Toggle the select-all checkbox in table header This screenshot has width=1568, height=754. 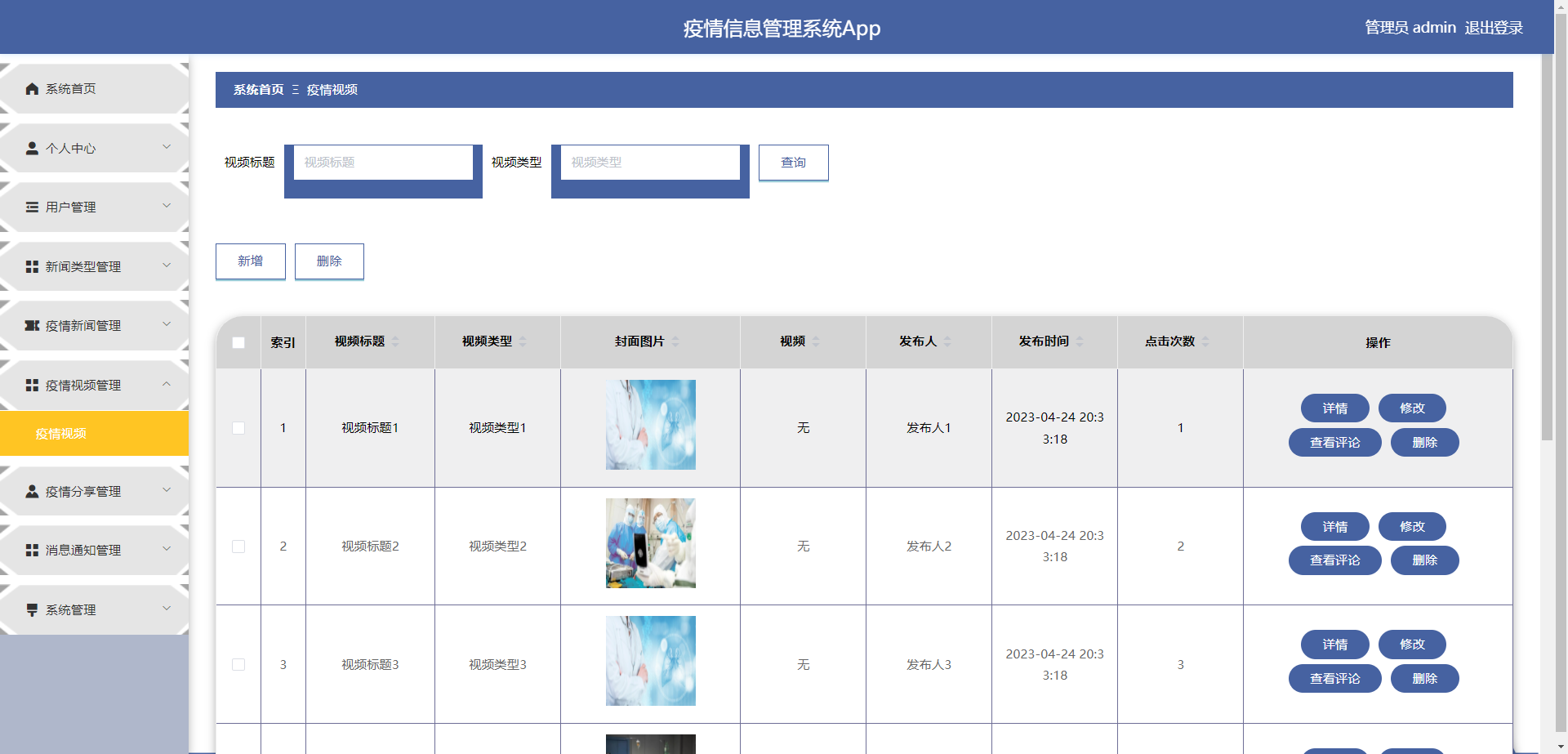click(x=238, y=343)
